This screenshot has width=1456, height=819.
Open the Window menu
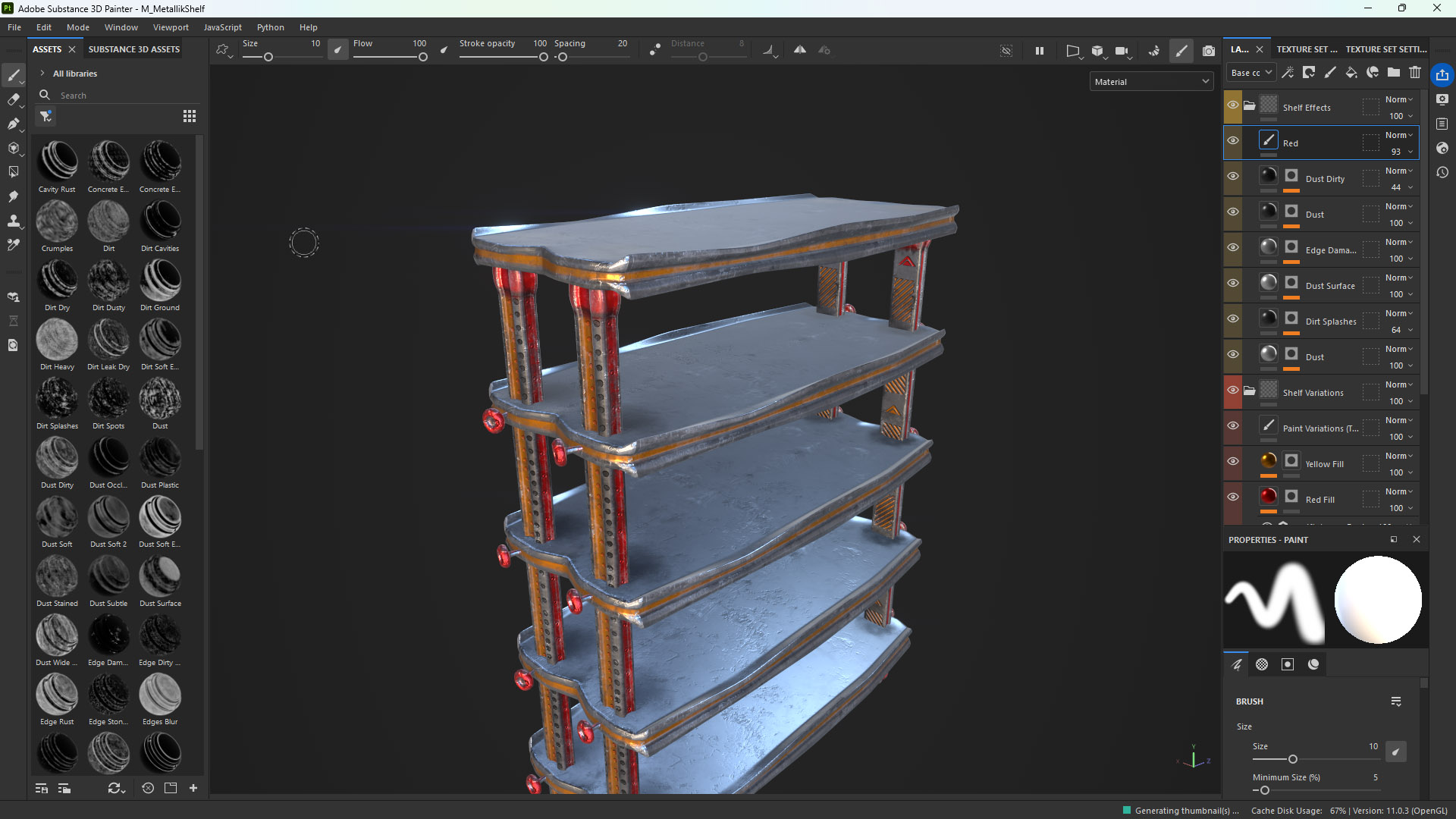tap(121, 27)
